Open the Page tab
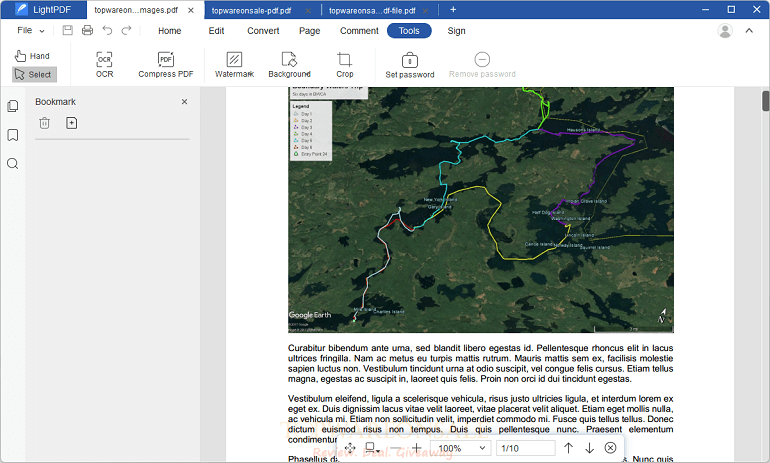The width and height of the screenshot is (770, 463). (309, 30)
